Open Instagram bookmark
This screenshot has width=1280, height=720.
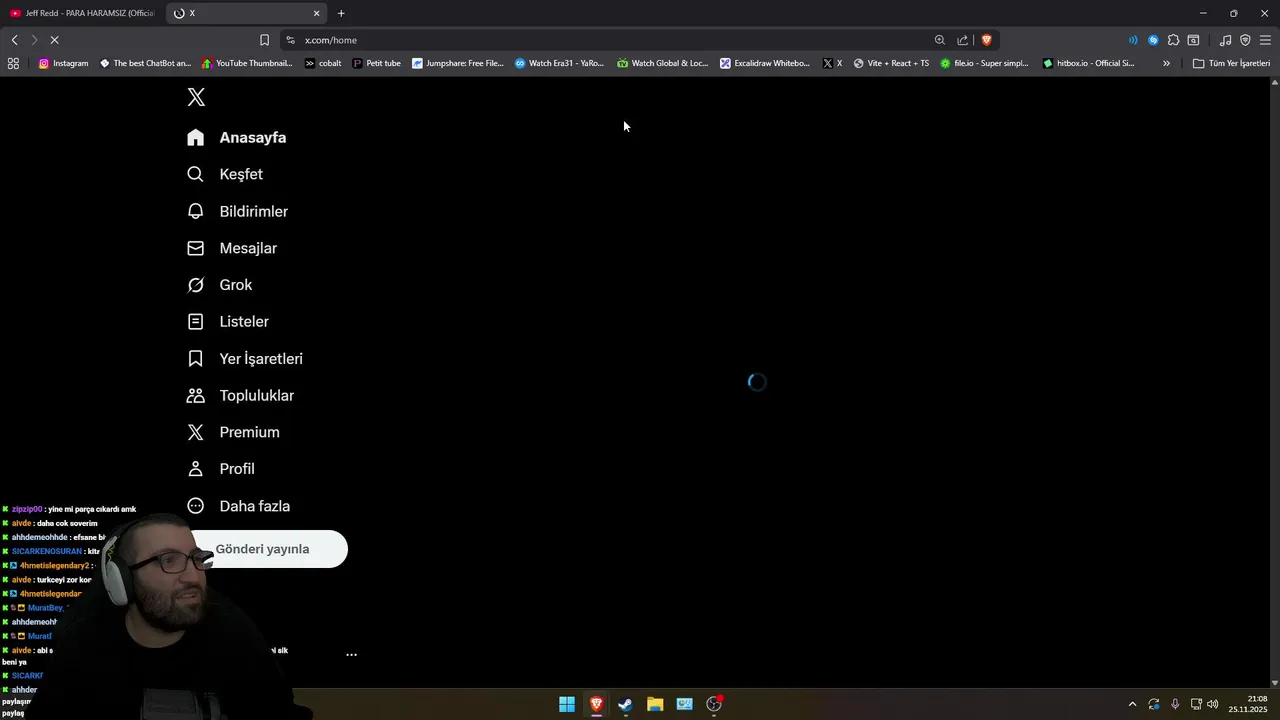point(63,63)
